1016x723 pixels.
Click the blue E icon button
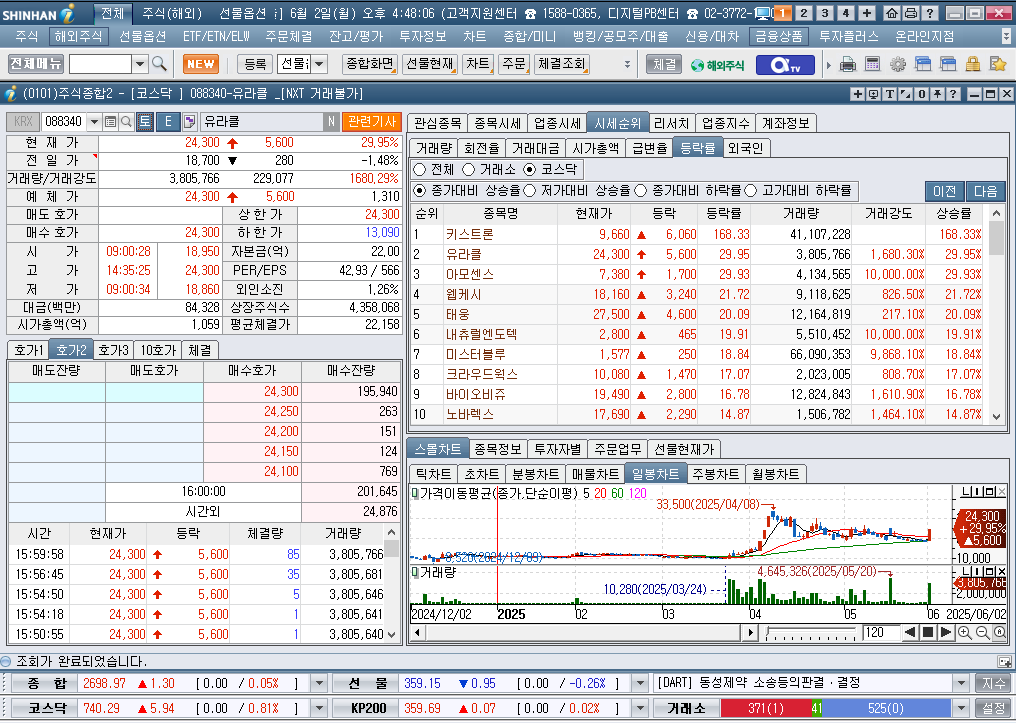[168, 122]
